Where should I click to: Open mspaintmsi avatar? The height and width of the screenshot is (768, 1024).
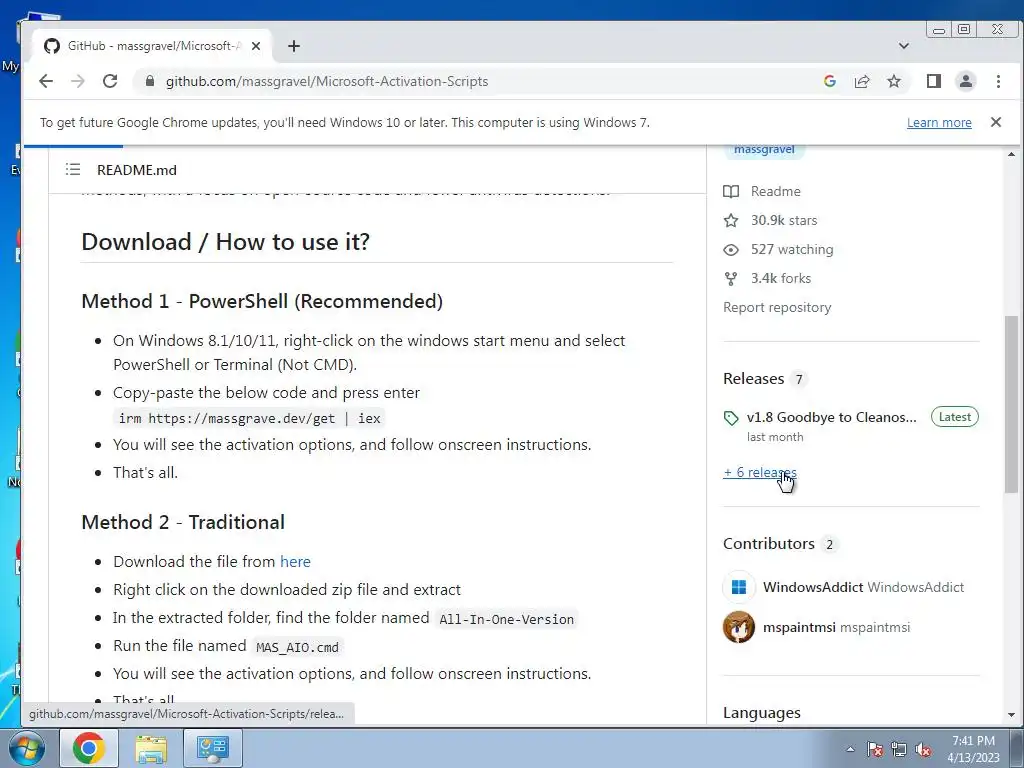pyautogui.click(x=739, y=627)
